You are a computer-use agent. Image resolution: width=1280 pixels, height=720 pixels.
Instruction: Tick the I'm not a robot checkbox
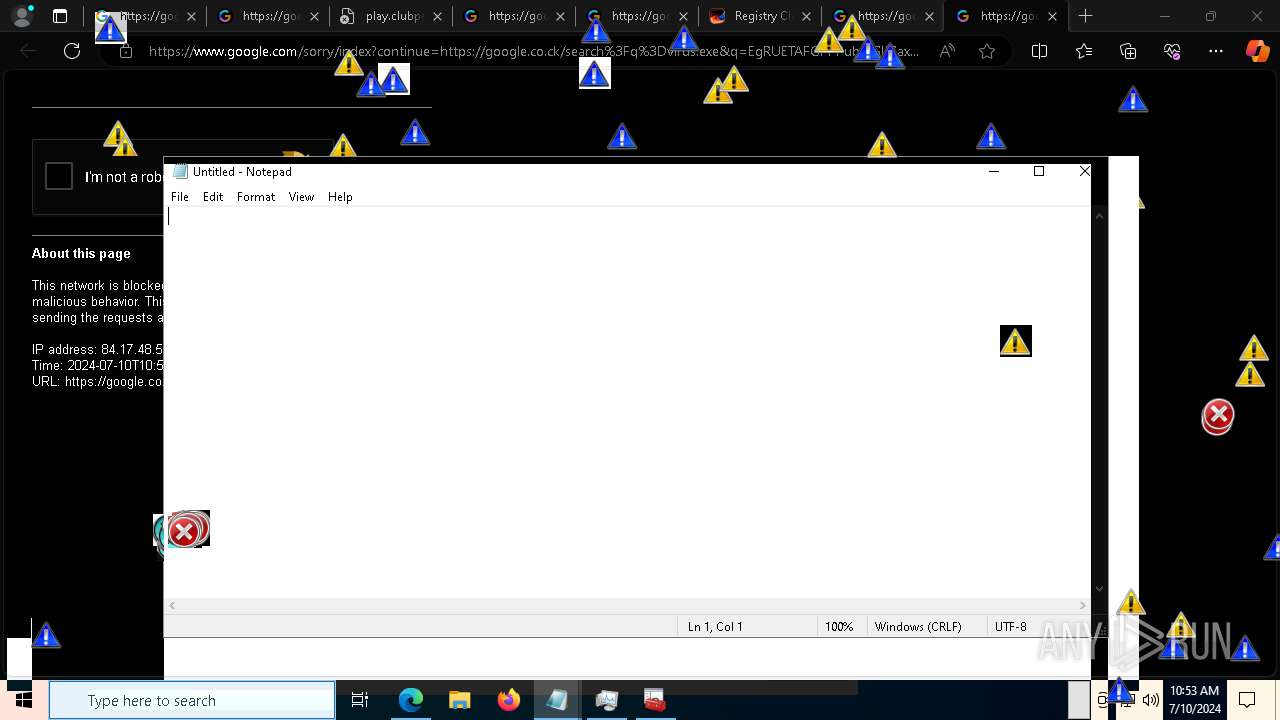(59, 176)
